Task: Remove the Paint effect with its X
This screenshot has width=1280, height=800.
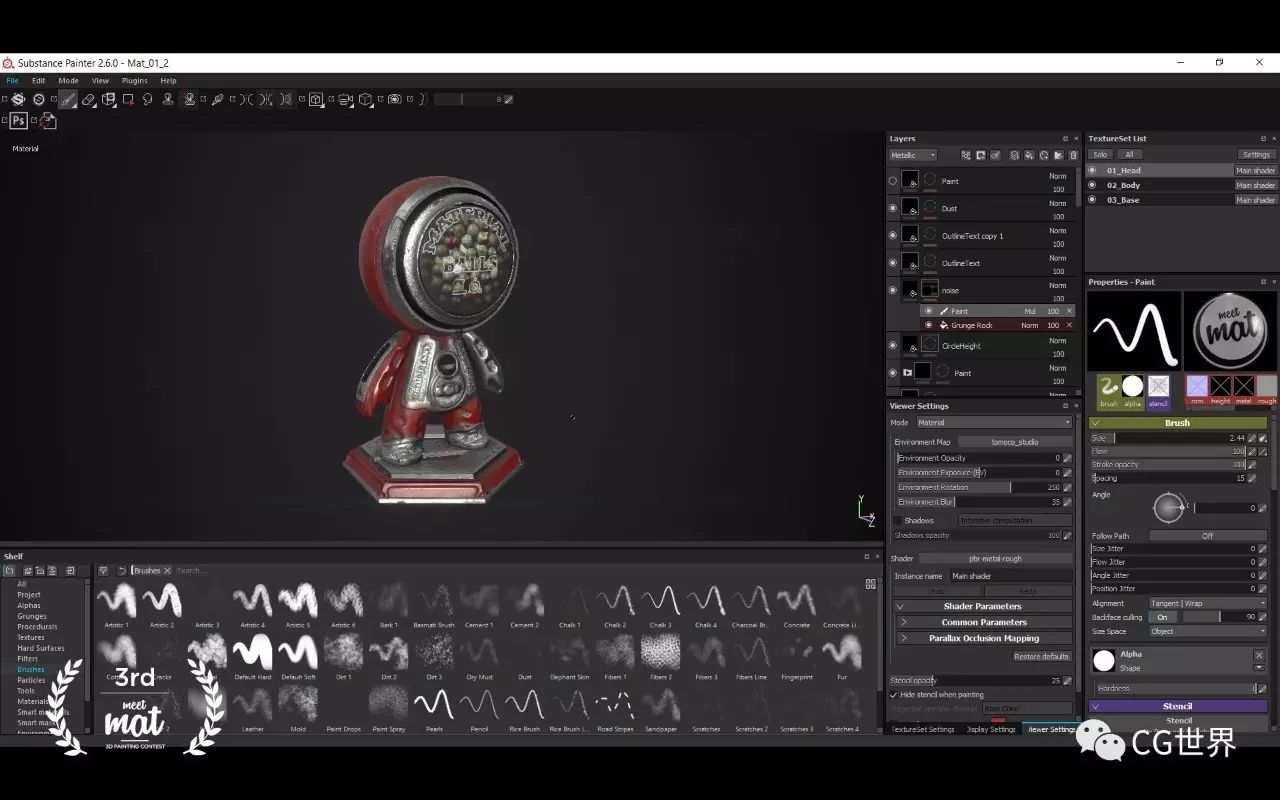Action: (x=1069, y=311)
